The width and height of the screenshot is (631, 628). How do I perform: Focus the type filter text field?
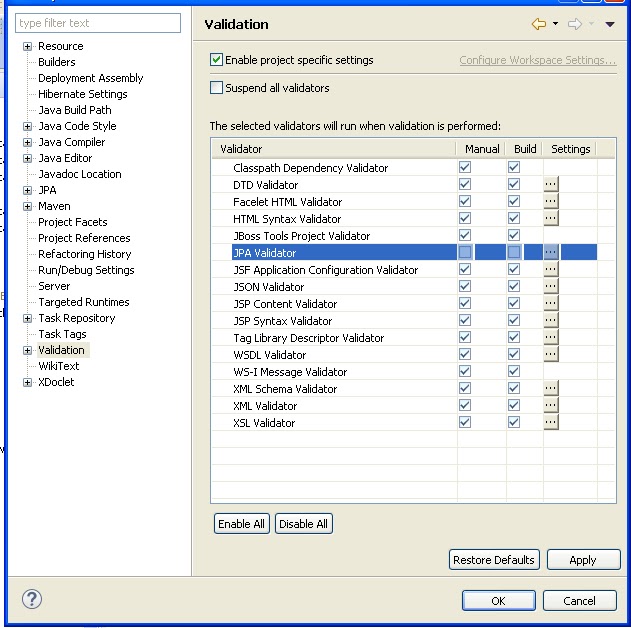point(97,23)
